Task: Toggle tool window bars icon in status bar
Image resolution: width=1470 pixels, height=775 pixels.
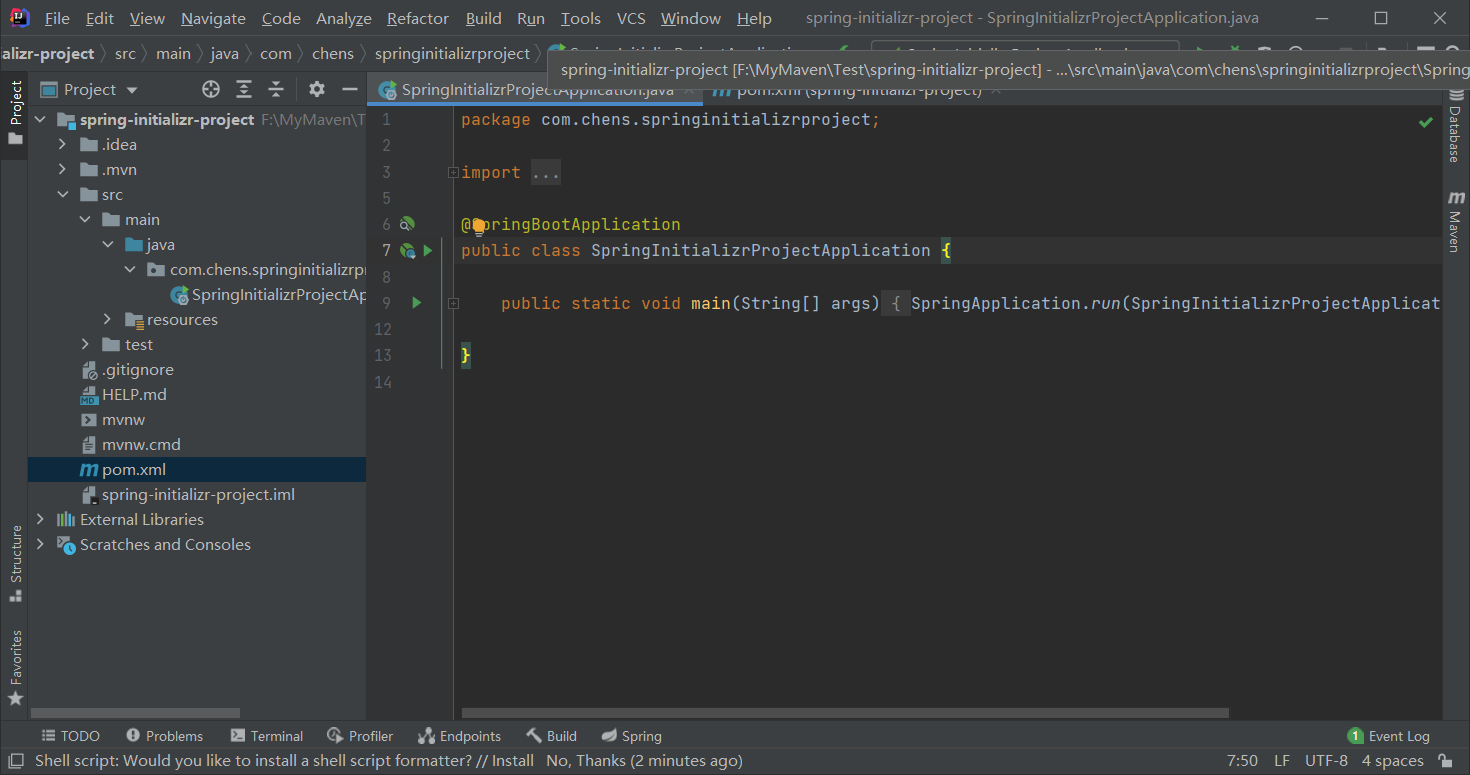Action: coord(15,761)
